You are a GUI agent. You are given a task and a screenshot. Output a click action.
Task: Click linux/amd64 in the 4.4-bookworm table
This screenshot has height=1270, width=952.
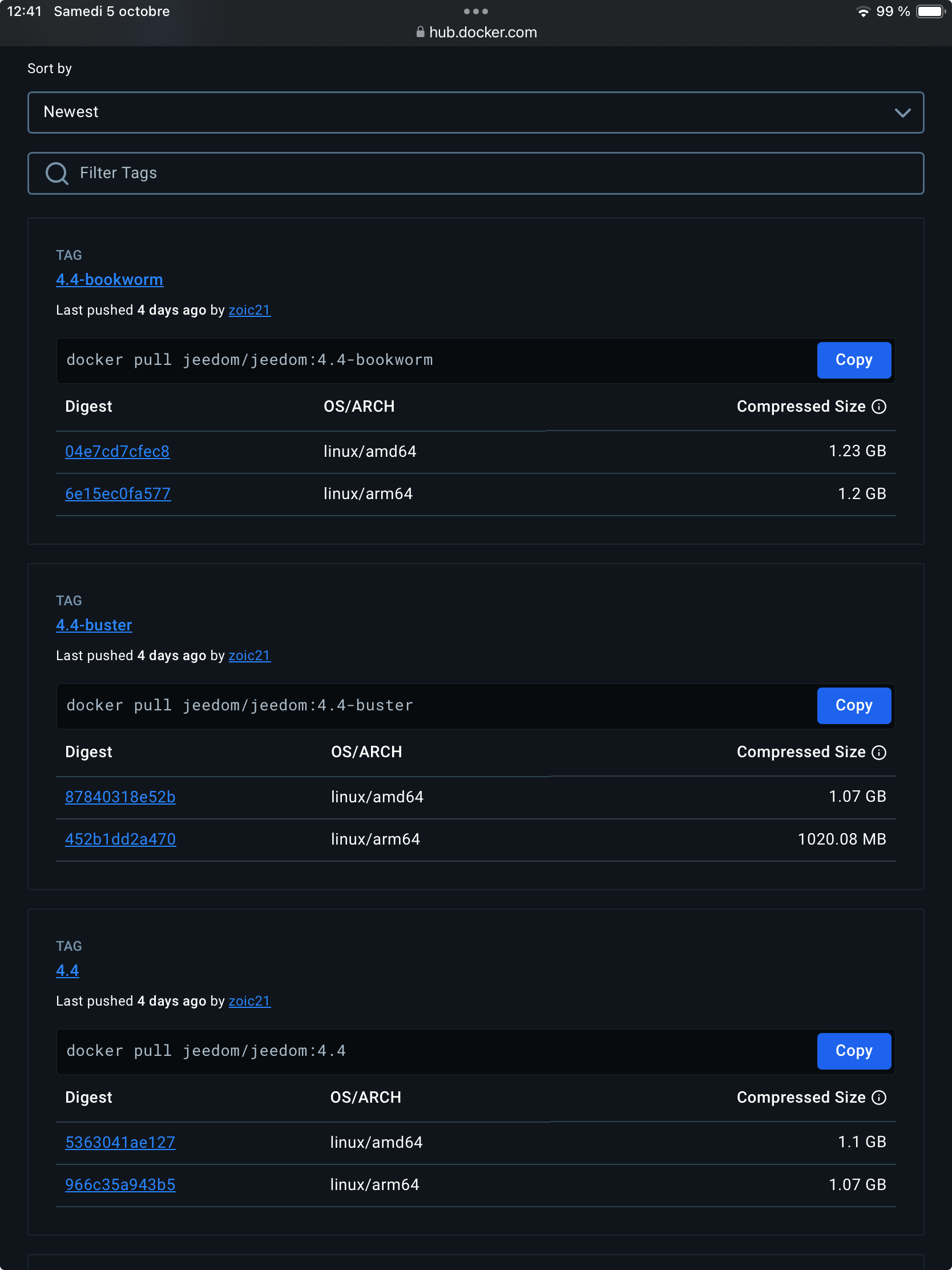click(x=369, y=451)
